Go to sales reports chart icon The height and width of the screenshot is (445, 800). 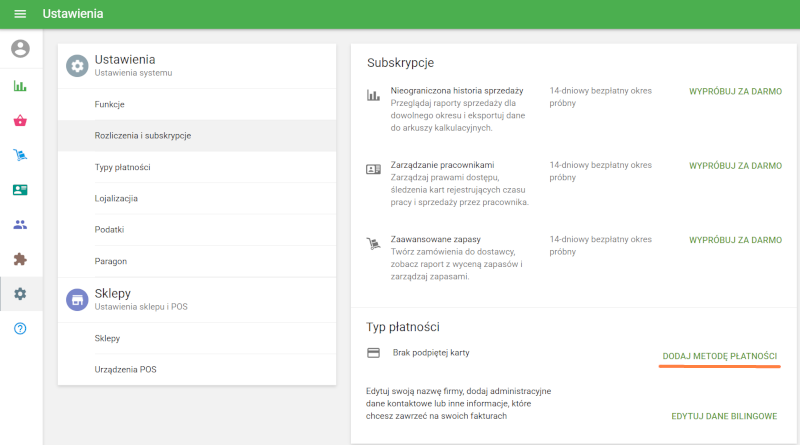[x=20, y=86]
